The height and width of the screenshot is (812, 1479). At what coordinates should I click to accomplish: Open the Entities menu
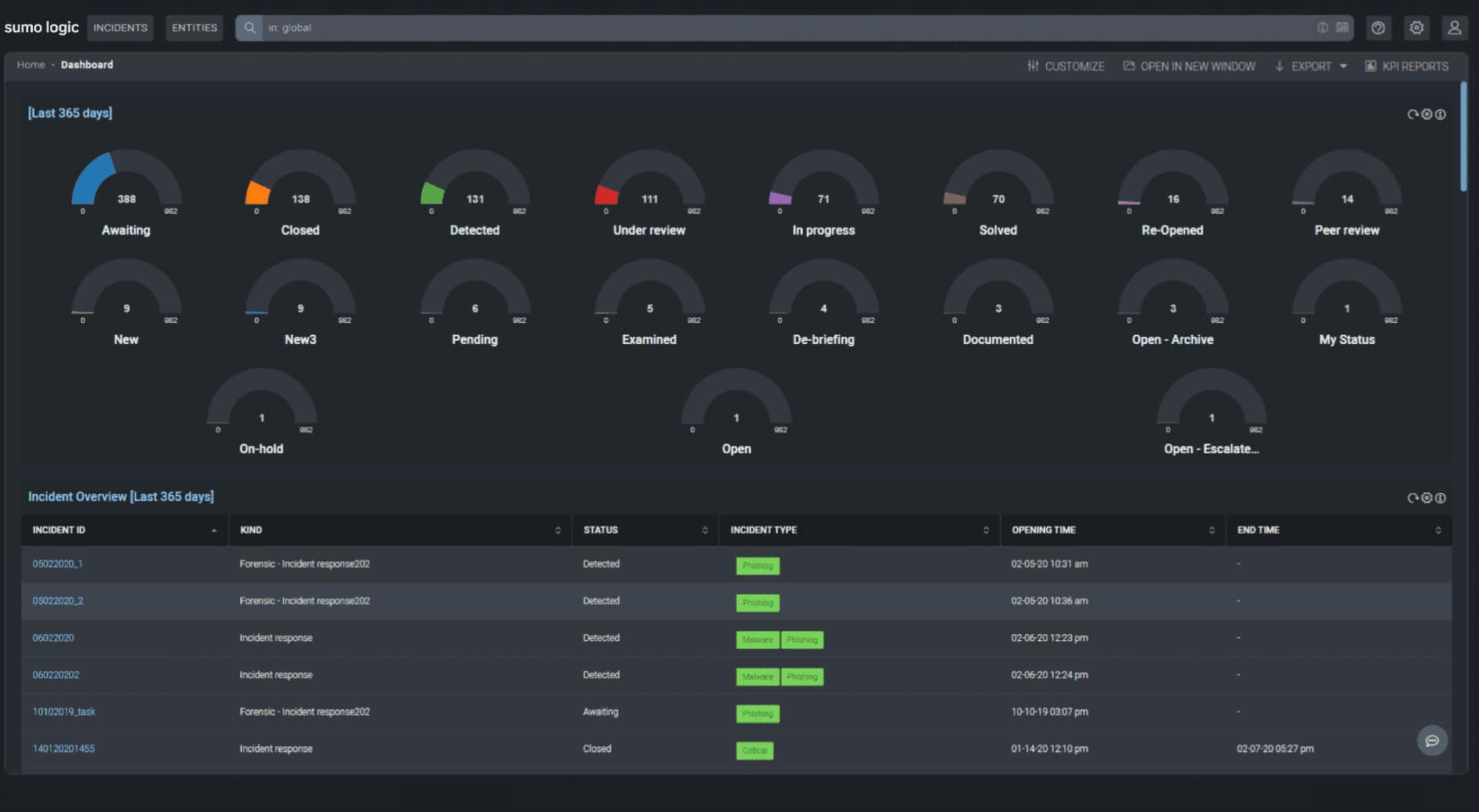194,27
